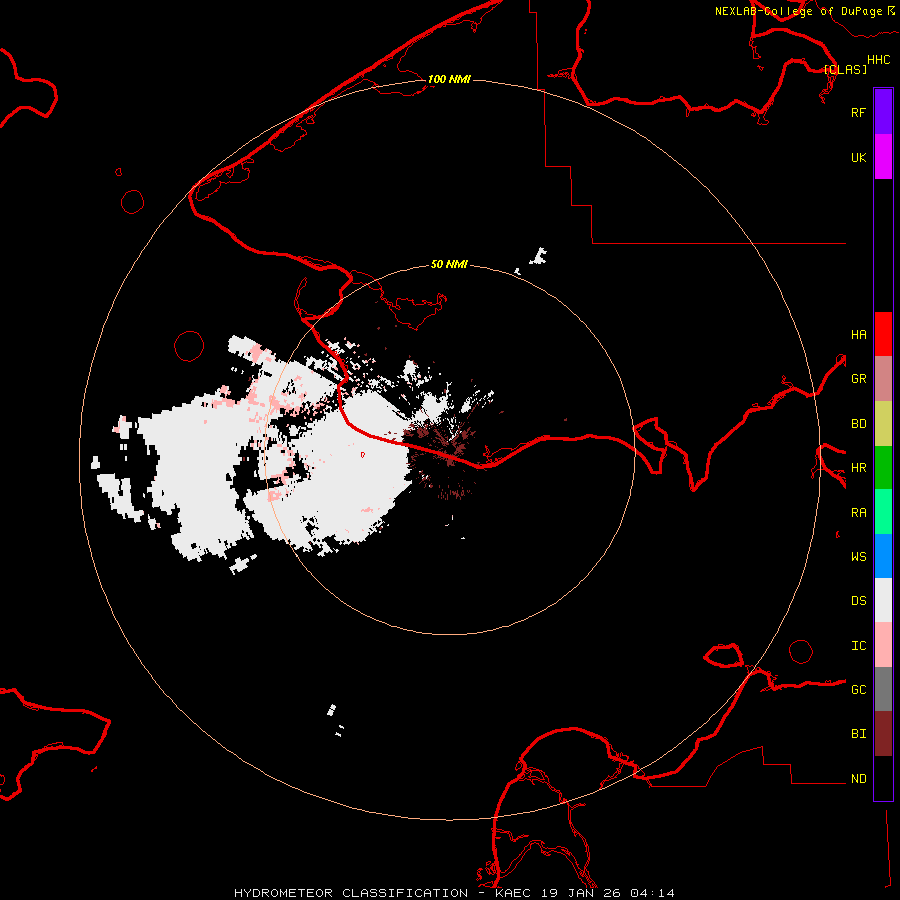Screen dimensions: 900x900
Task: Click the HR green legend swatch
Action: pyautogui.click(x=883, y=467)
